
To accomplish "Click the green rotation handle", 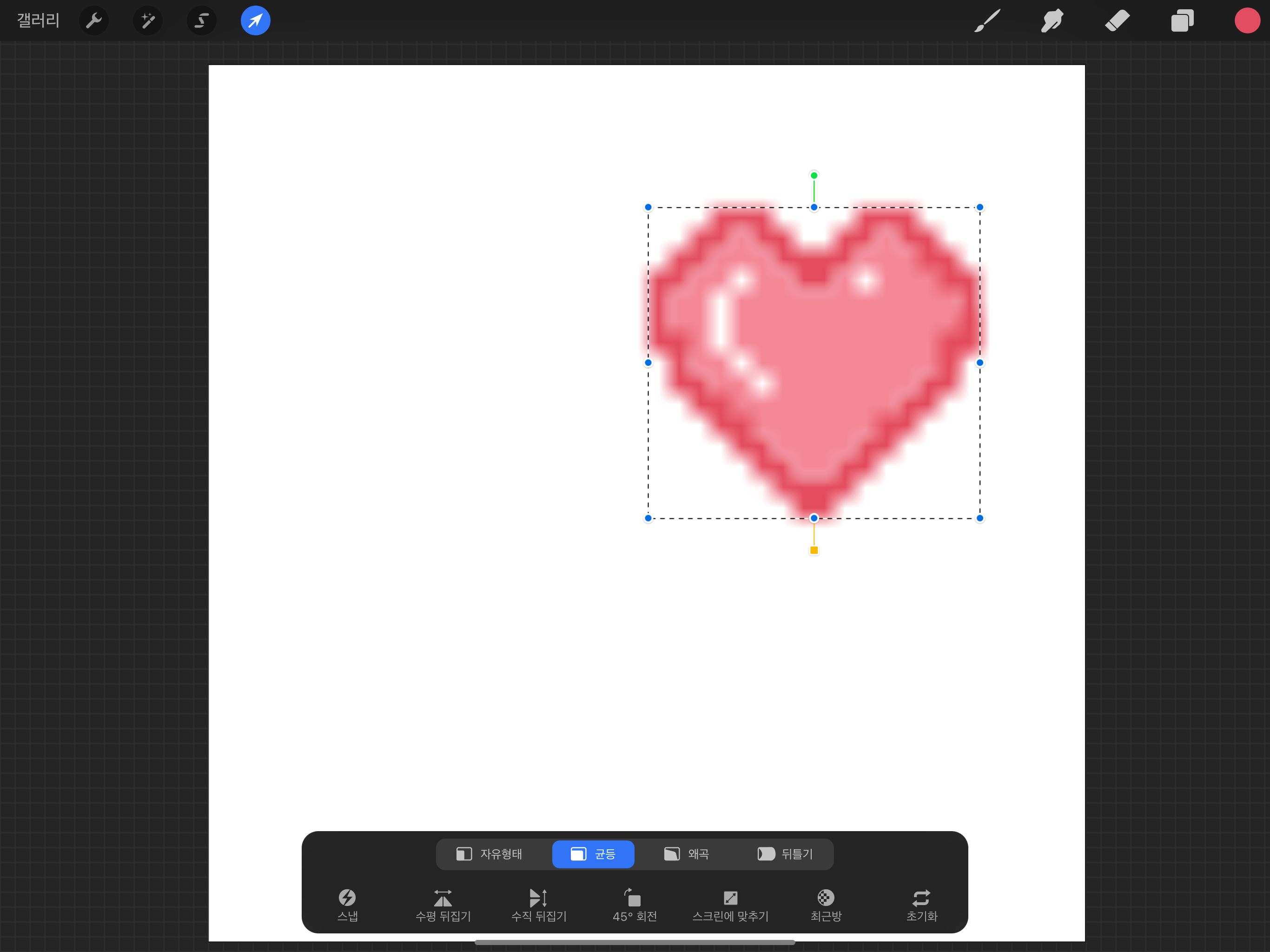I will pos(814,175).
